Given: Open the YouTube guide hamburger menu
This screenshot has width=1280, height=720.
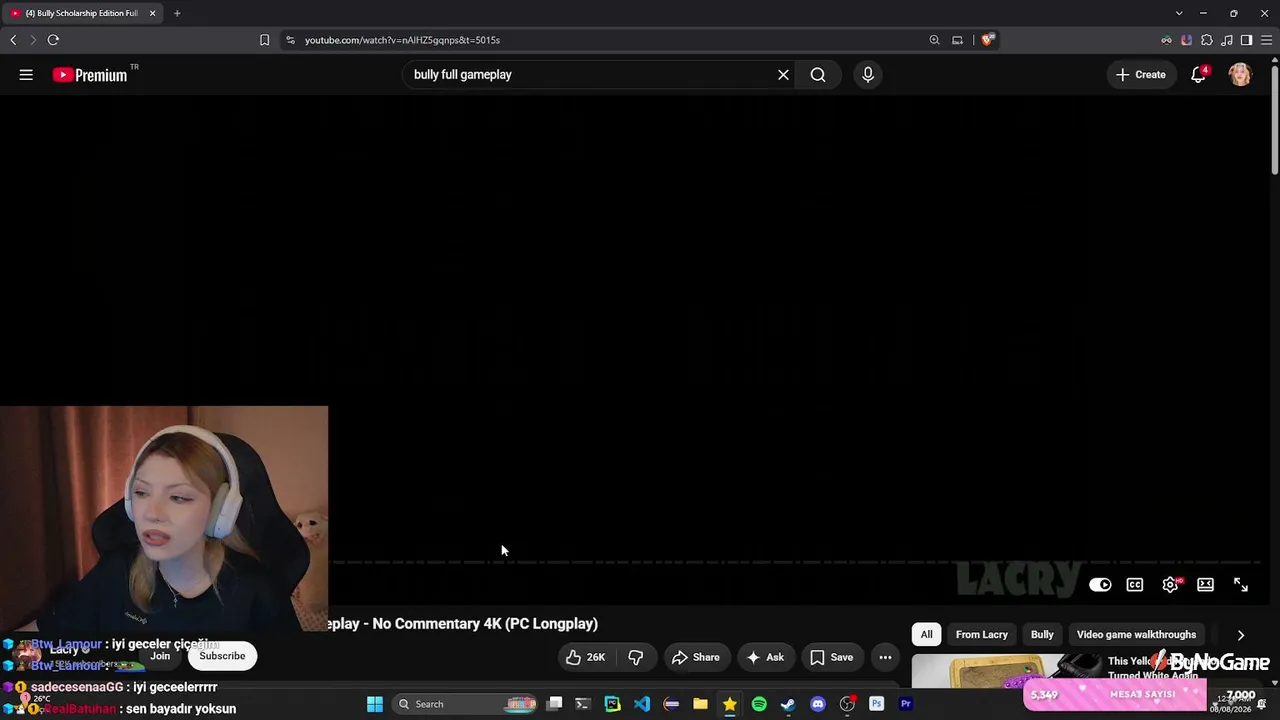Looking at the screenshot, I should 26,75.
